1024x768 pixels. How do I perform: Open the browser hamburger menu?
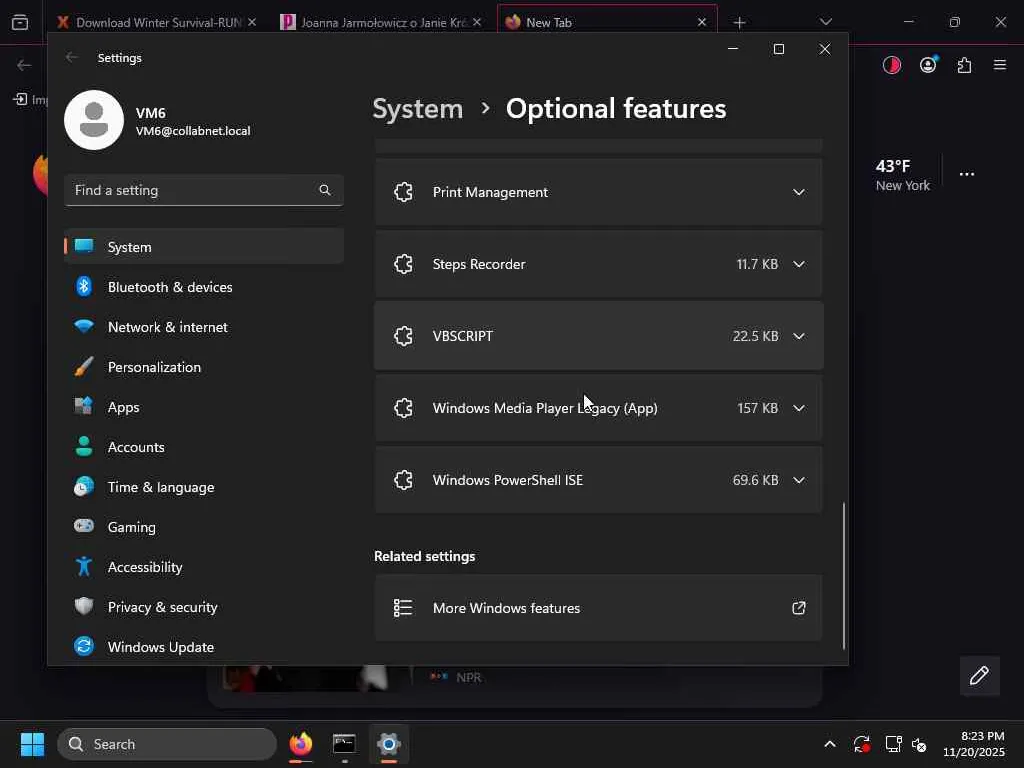pos(1000,65)
